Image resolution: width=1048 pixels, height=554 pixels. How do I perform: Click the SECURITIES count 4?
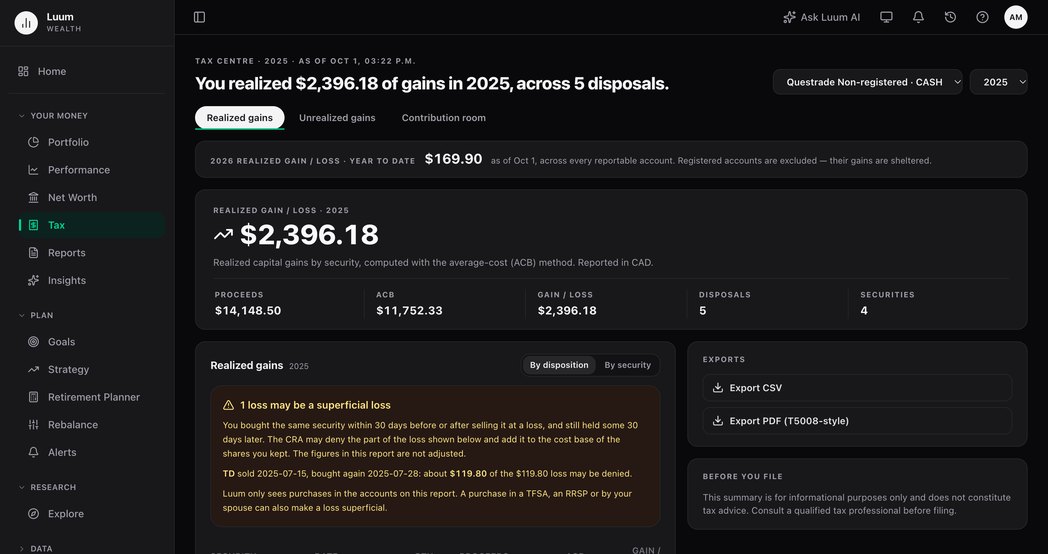864,311
